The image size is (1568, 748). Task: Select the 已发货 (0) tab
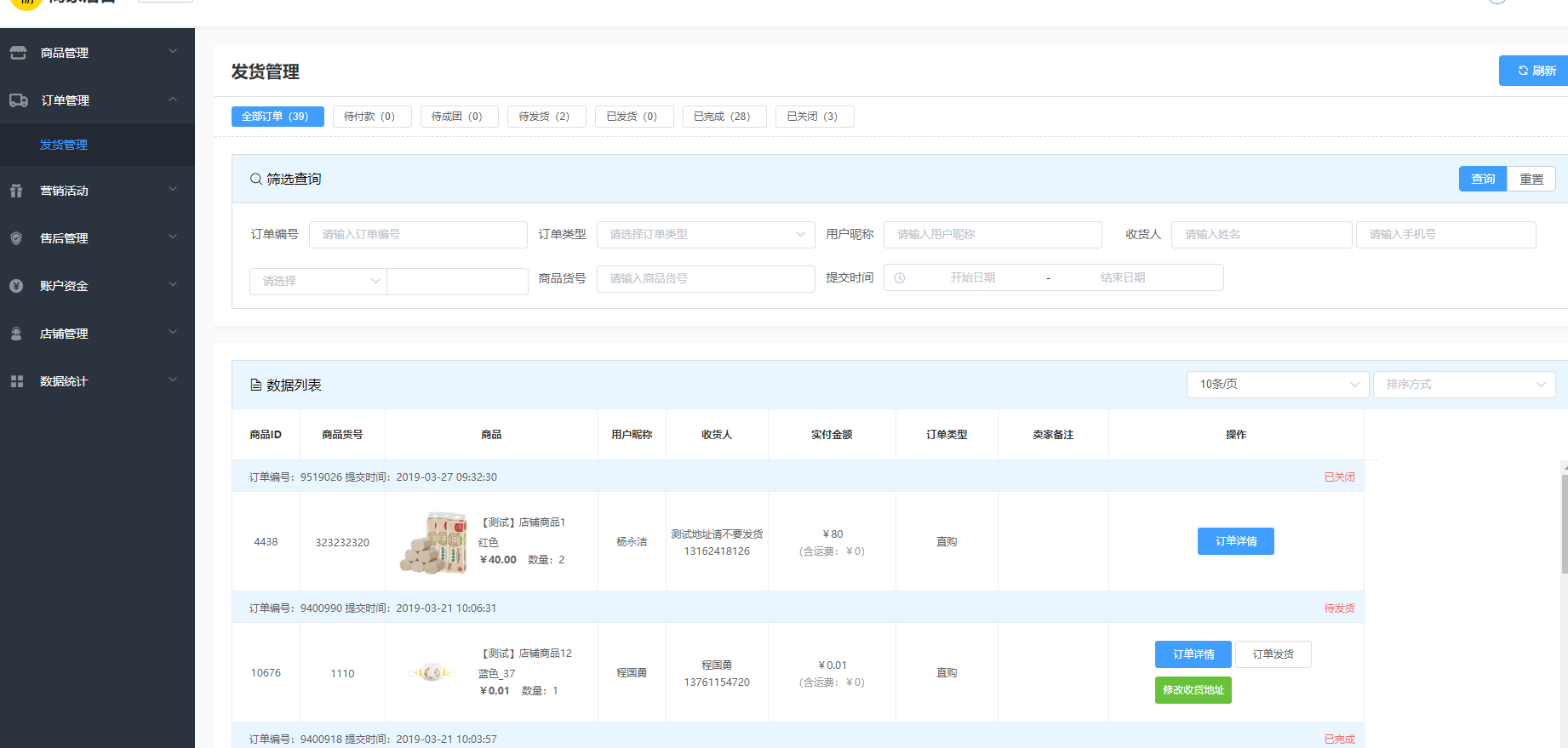[x=634, y=117]
